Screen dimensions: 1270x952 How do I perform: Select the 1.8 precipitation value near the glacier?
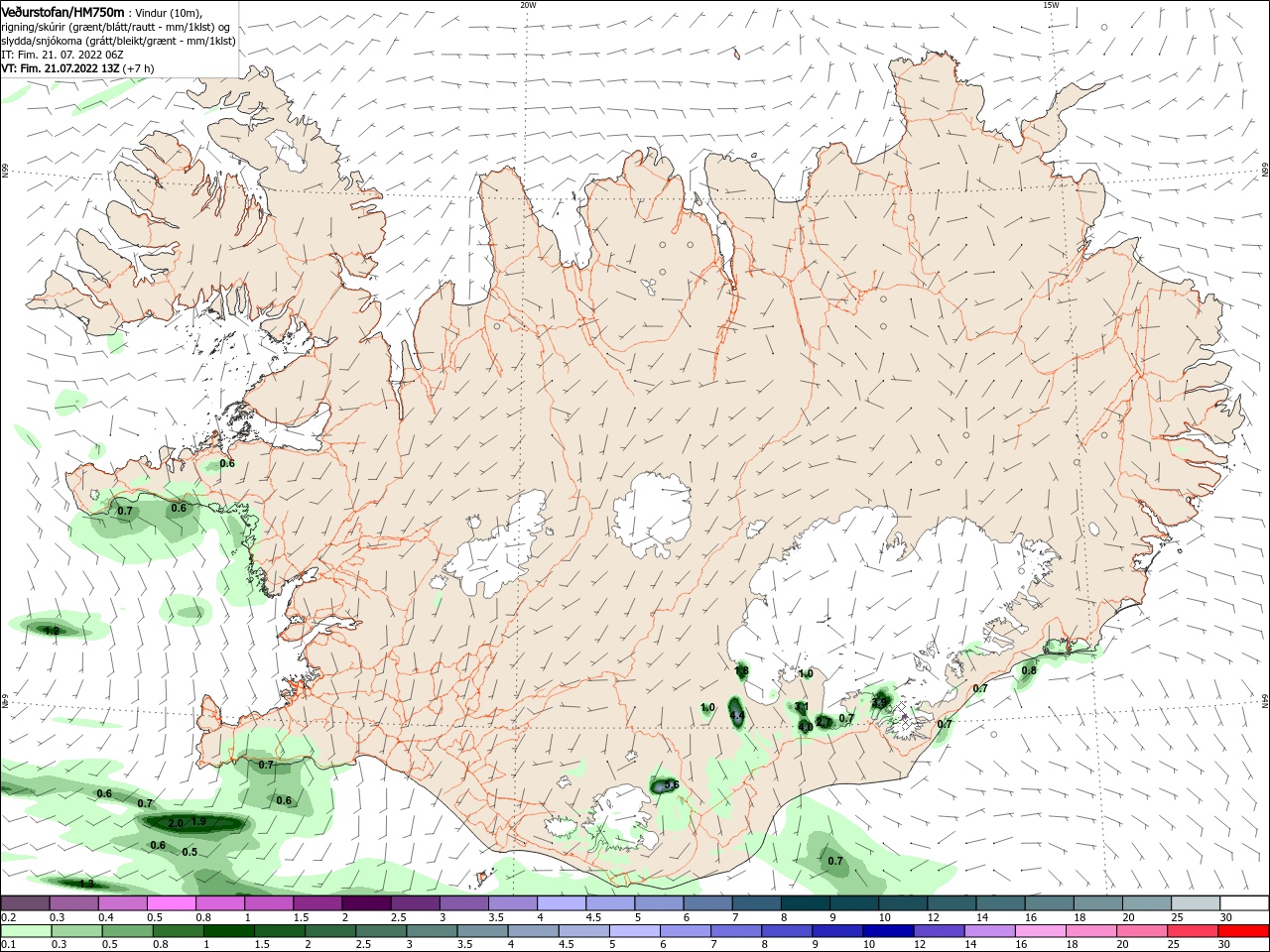(741, 671)
